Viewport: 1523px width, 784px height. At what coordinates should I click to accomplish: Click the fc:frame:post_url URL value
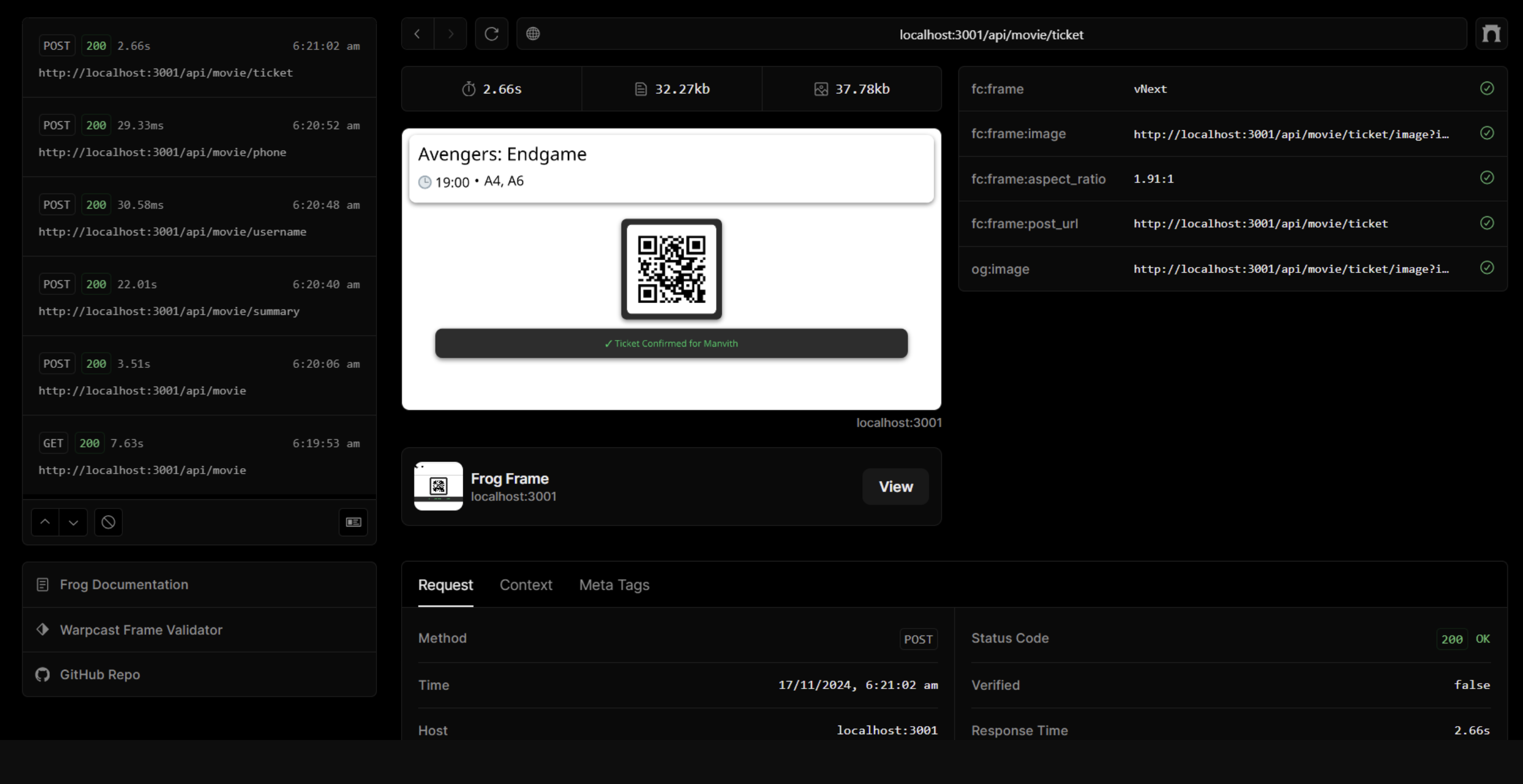click(1260, 224)
